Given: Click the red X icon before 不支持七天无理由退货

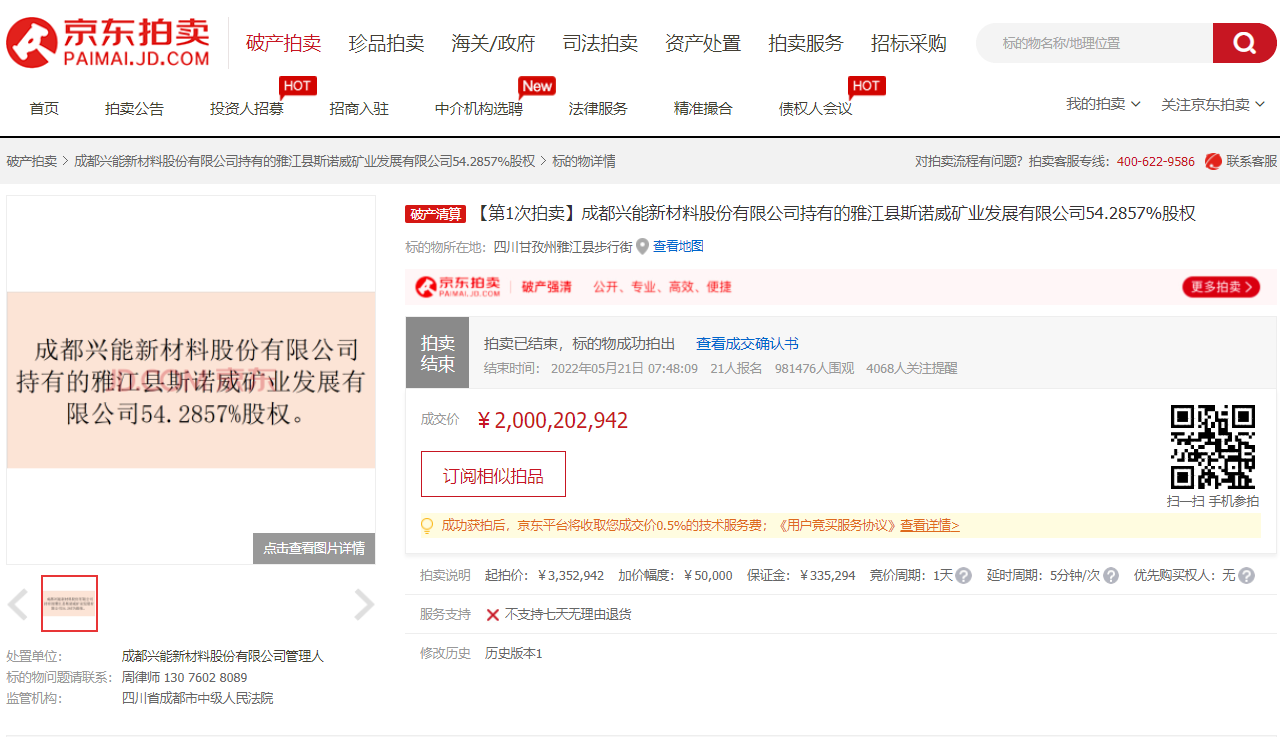Looking at the screenshot, I should click(x=492, y=614).
